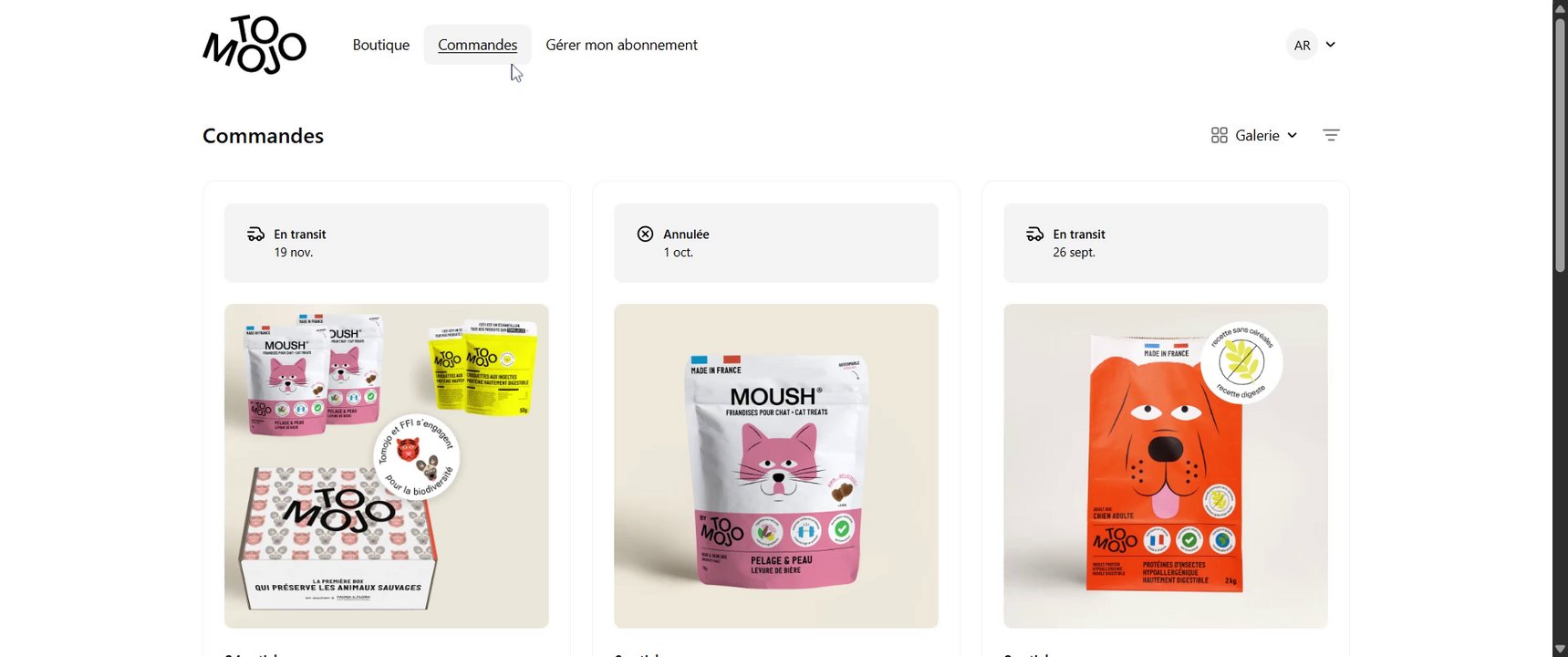Go to the Boutique tab

tap(381, 45)
